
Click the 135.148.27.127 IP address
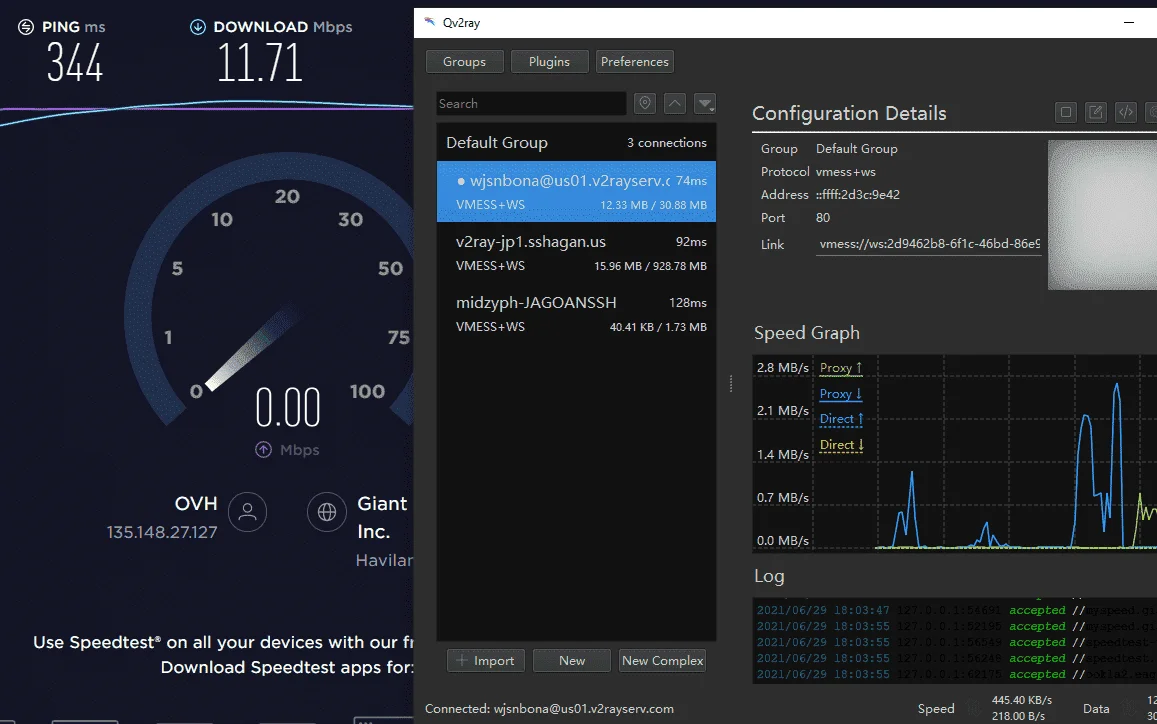(x=162, y=532)
